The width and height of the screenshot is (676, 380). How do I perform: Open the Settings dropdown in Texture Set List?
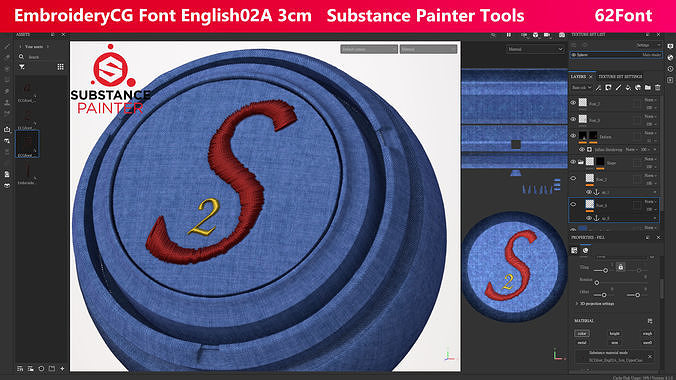coord(648,45)
